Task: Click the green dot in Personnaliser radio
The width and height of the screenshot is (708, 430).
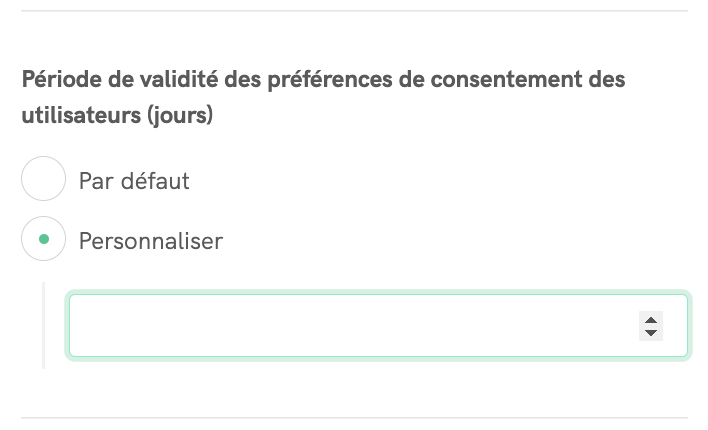Action: coord(43,240)
